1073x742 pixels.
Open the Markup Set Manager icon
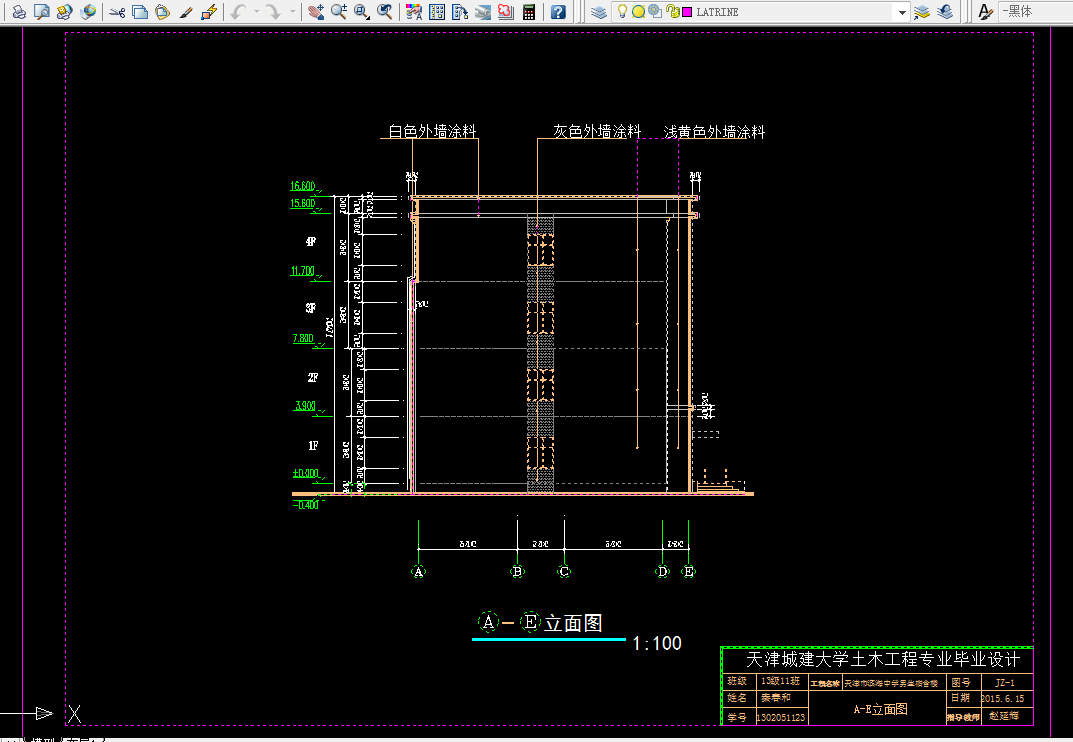(x=506, y=12)
